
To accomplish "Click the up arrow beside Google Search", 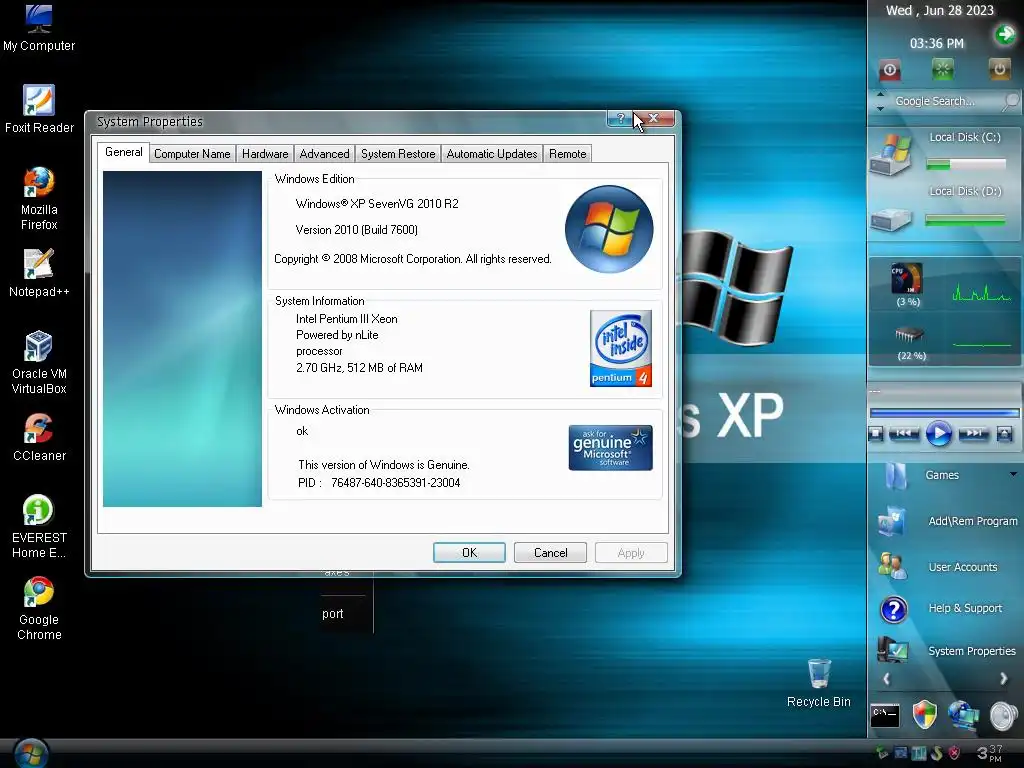I will (x=880, y=95).
